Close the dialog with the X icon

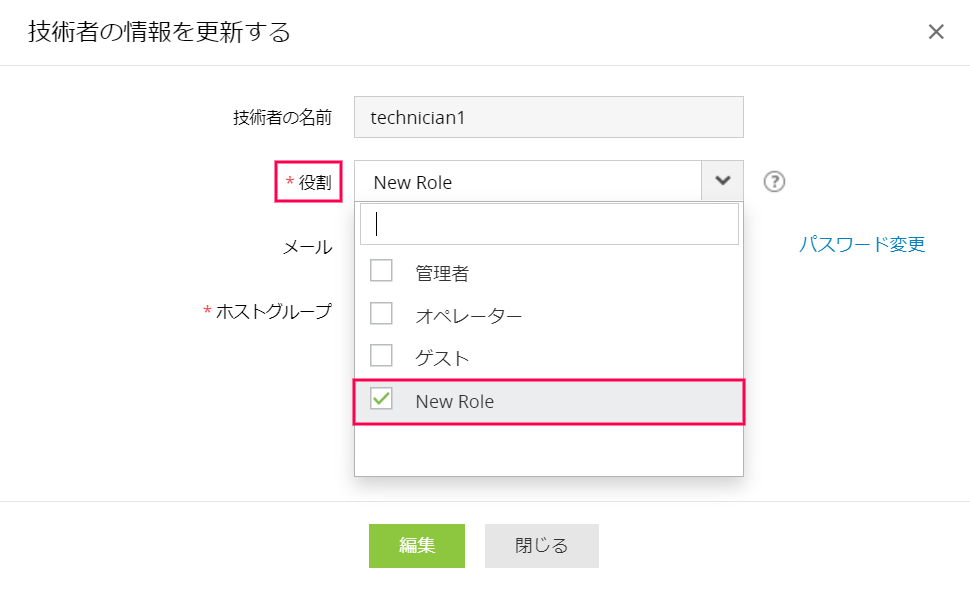point(936,32)
